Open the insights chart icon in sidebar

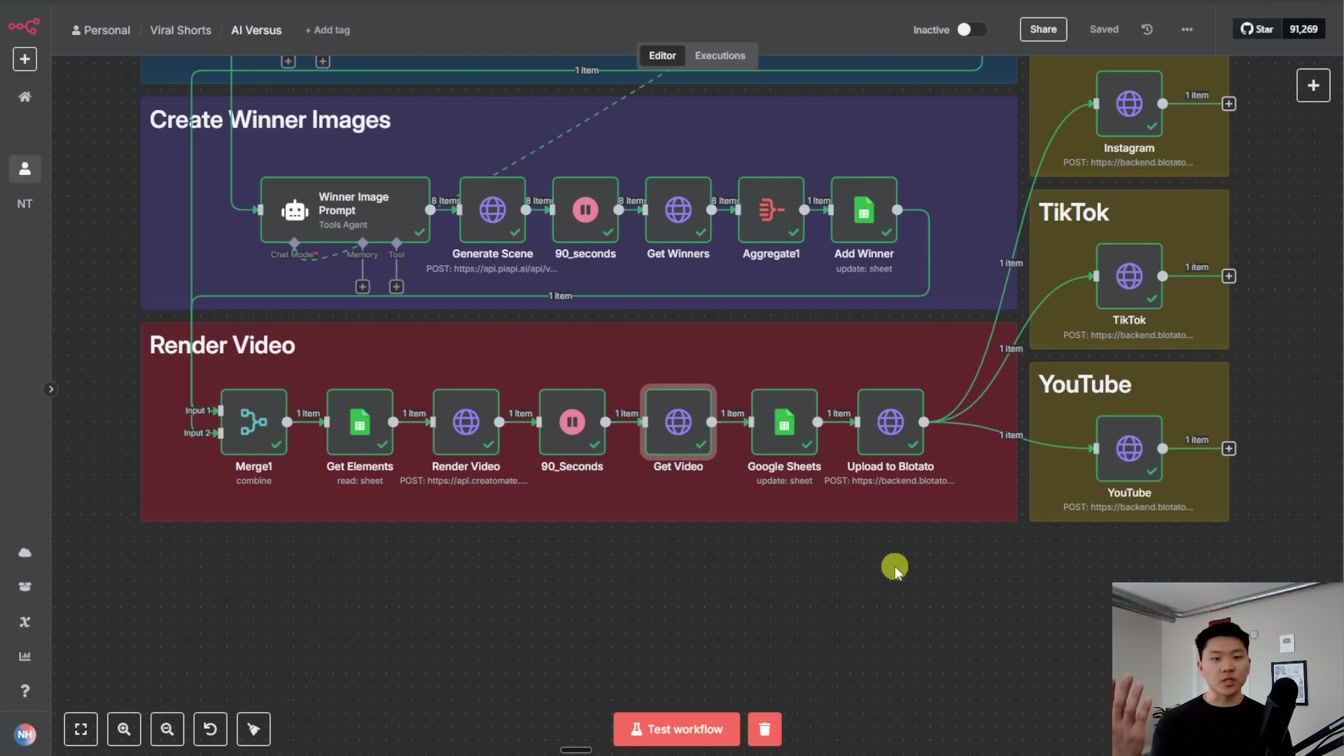(25, 657)
